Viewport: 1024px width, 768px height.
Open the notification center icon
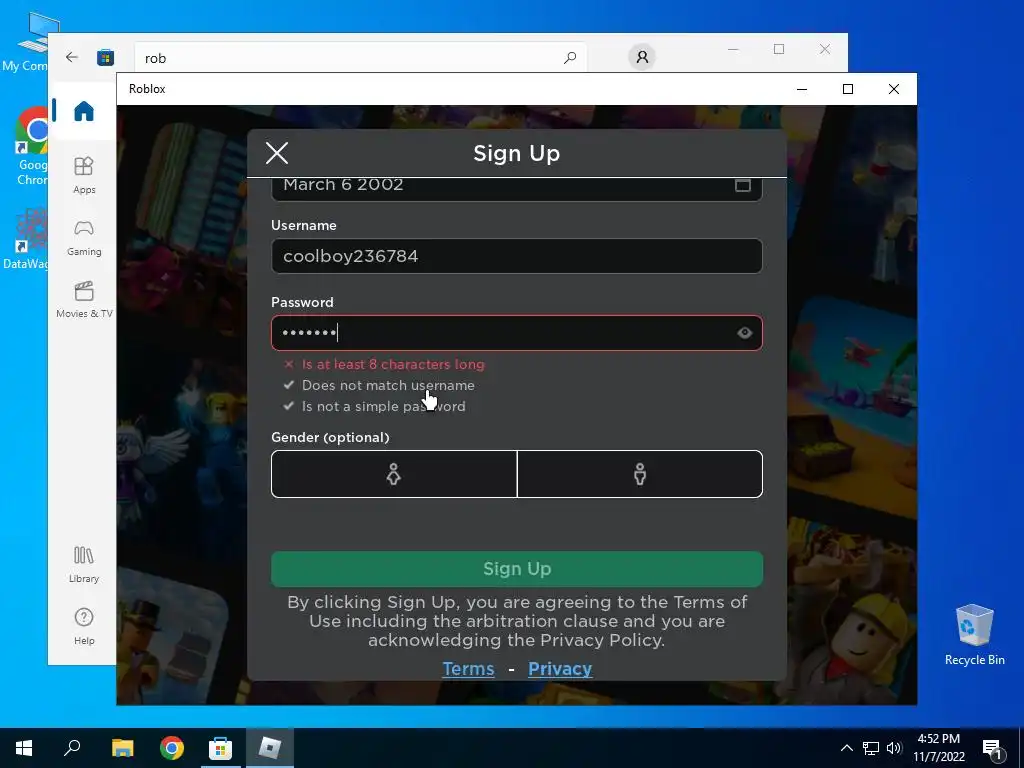click(992, 748)
